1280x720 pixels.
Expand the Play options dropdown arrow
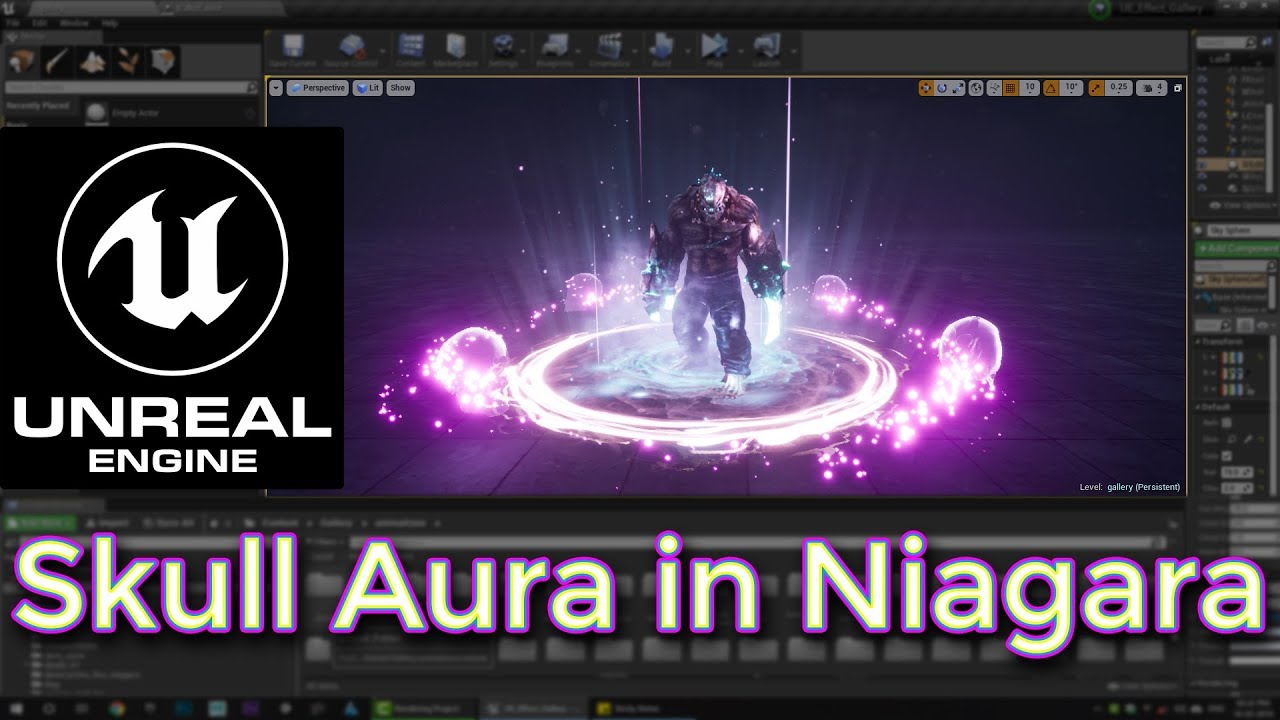coord(740,50)
